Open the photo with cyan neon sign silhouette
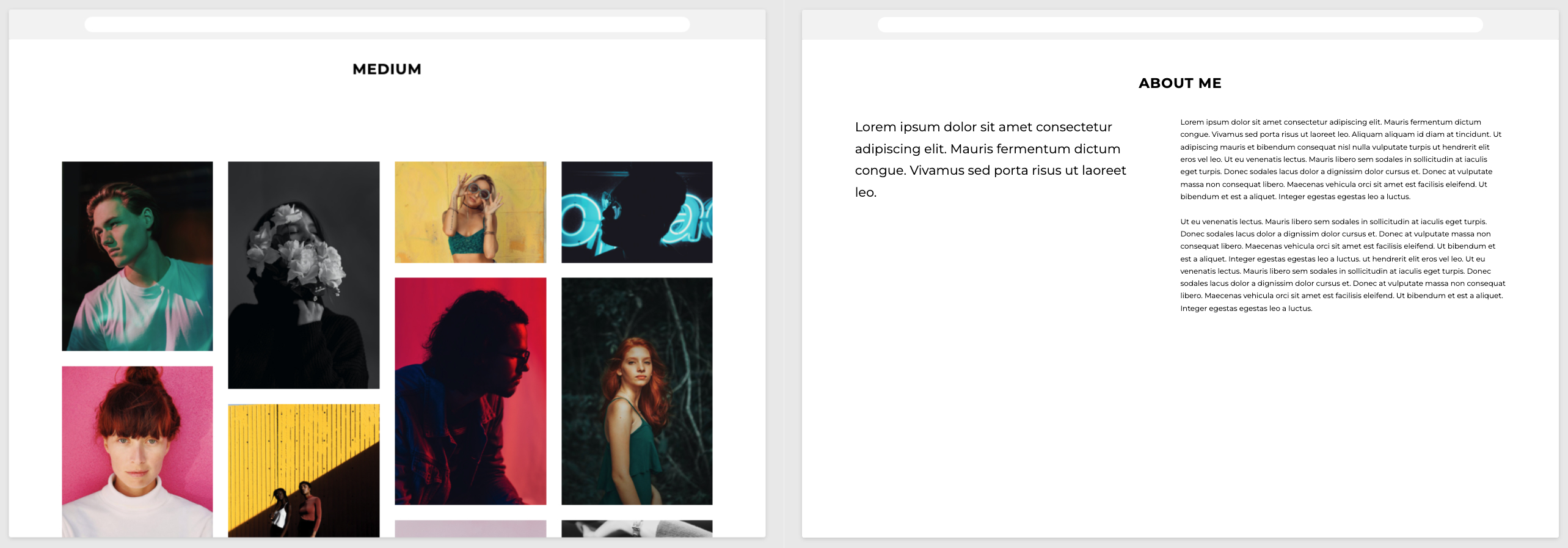 636,212
